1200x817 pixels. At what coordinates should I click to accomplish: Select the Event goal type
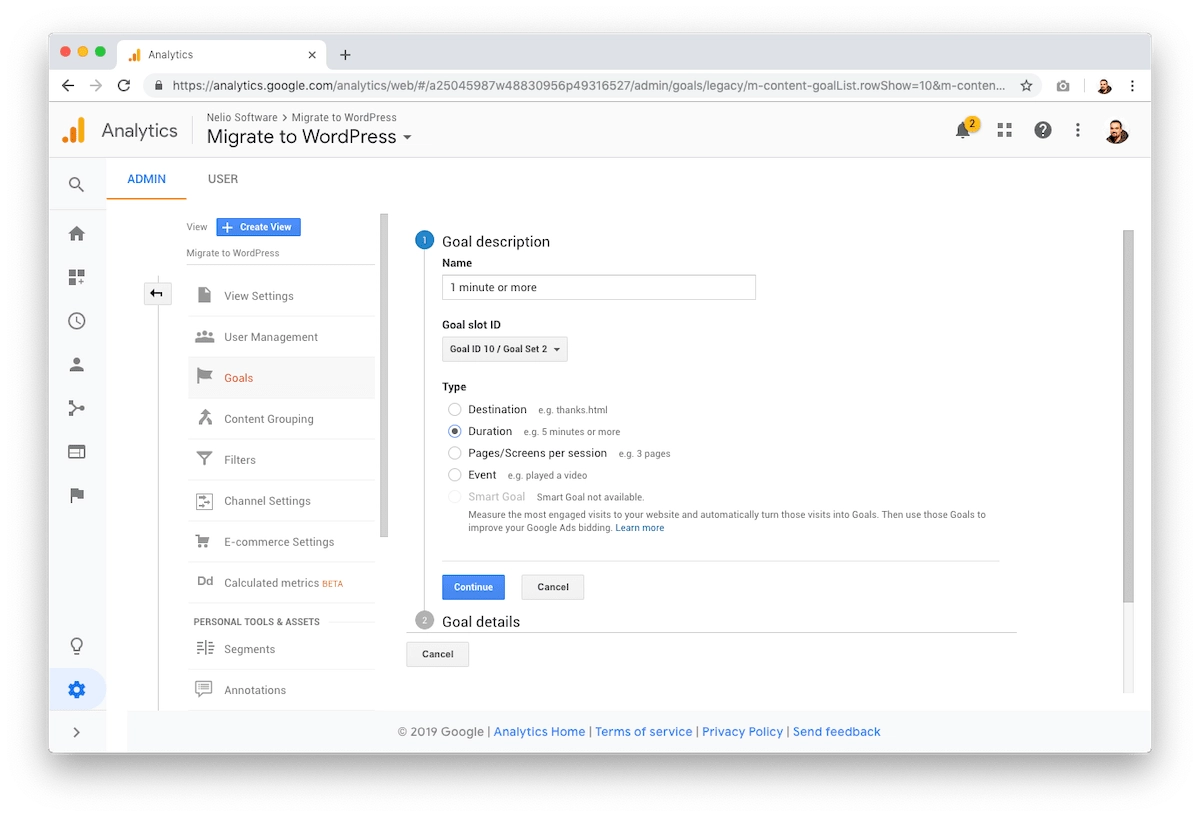(x=454, y=475)
